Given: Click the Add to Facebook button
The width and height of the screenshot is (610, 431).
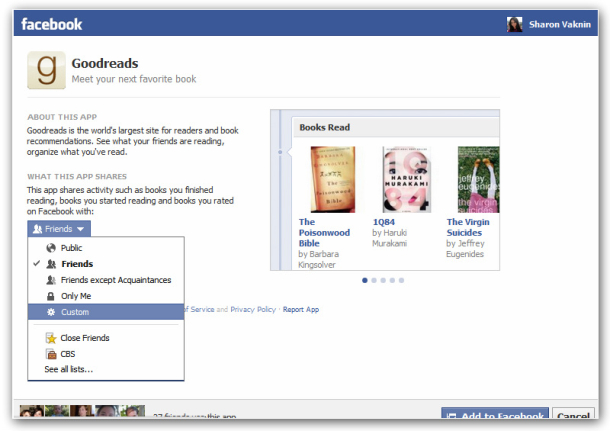Looking at the screenshot, I should coord(495,414).
